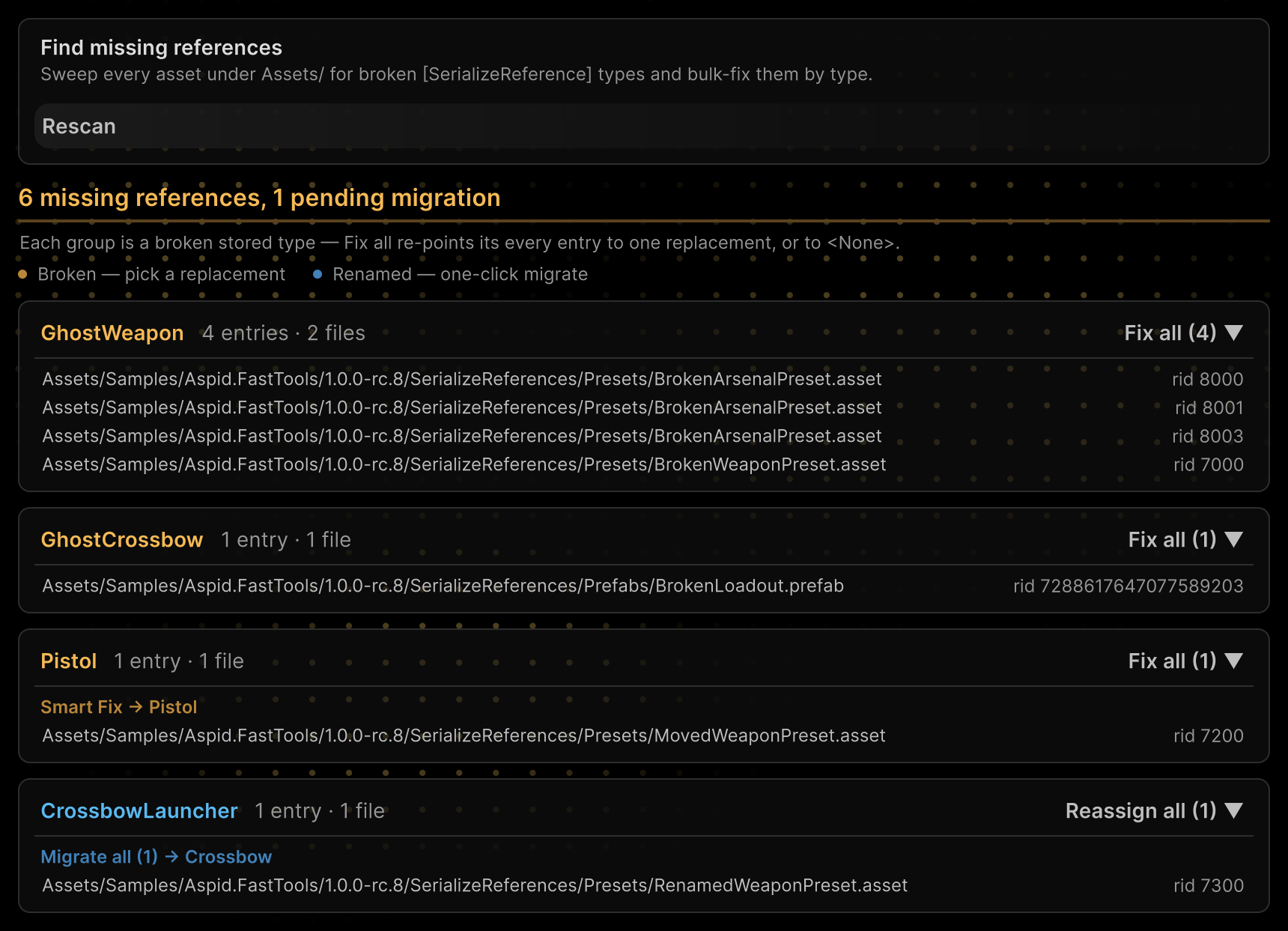Click rid 7000 value

click(1209, 464)
